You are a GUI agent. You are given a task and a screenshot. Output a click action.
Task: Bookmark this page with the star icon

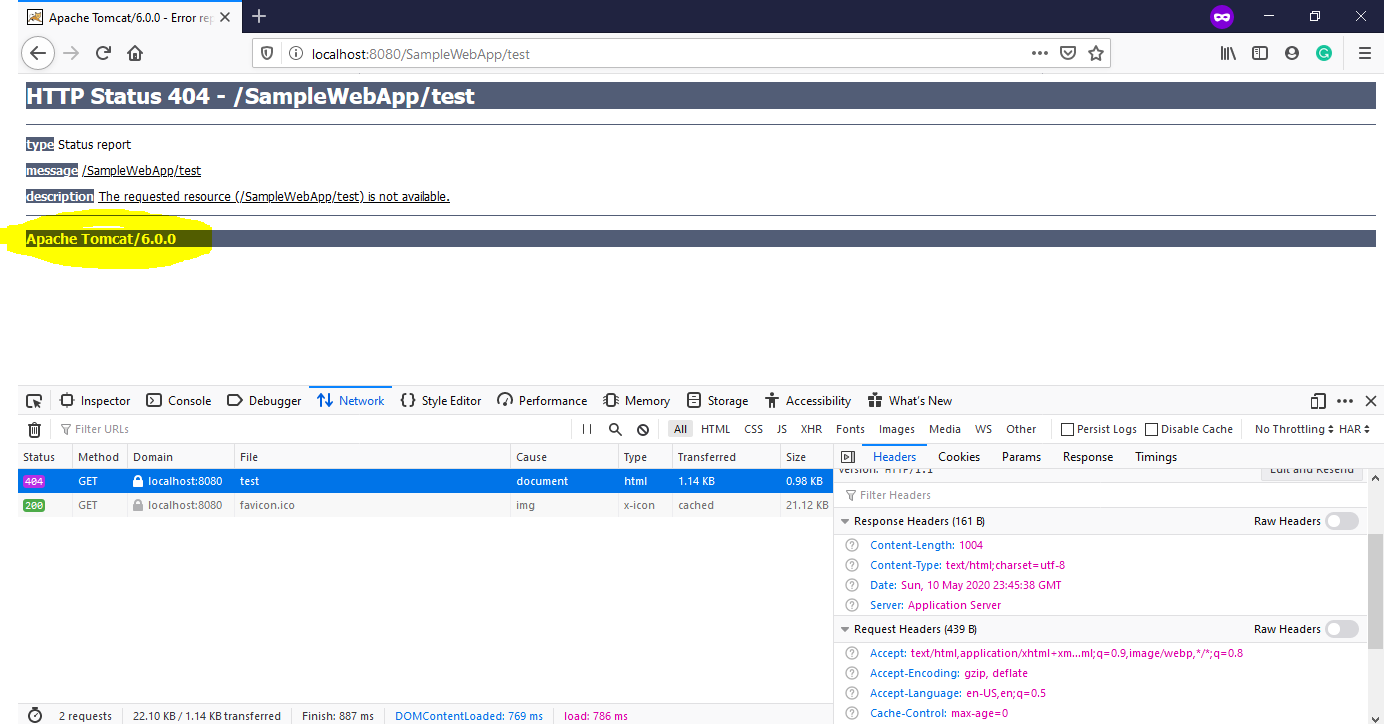pos(1096,53)
